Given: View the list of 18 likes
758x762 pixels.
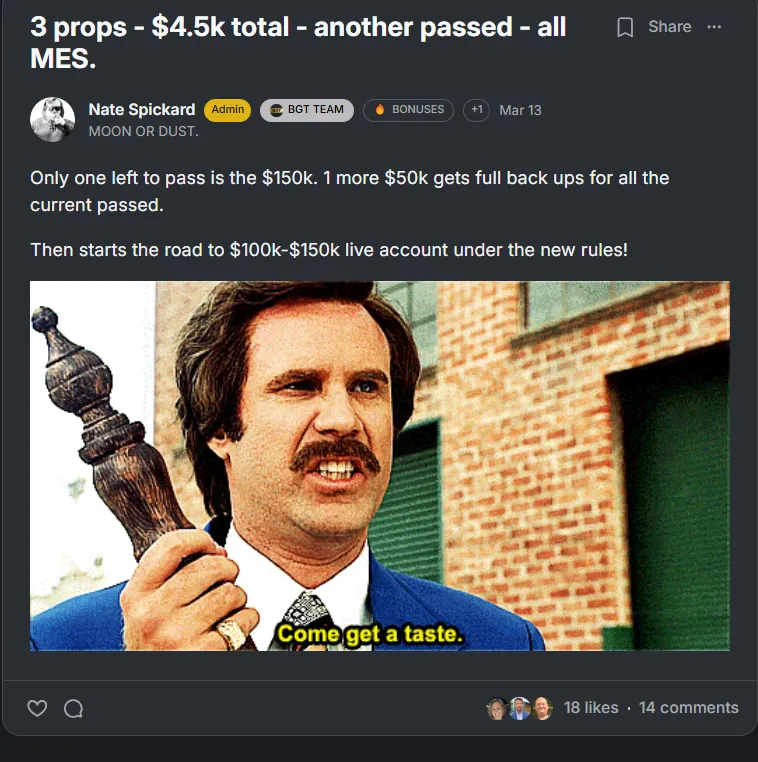Looking at the screenshot, I should pyautogui.click(x=591, y=708).
